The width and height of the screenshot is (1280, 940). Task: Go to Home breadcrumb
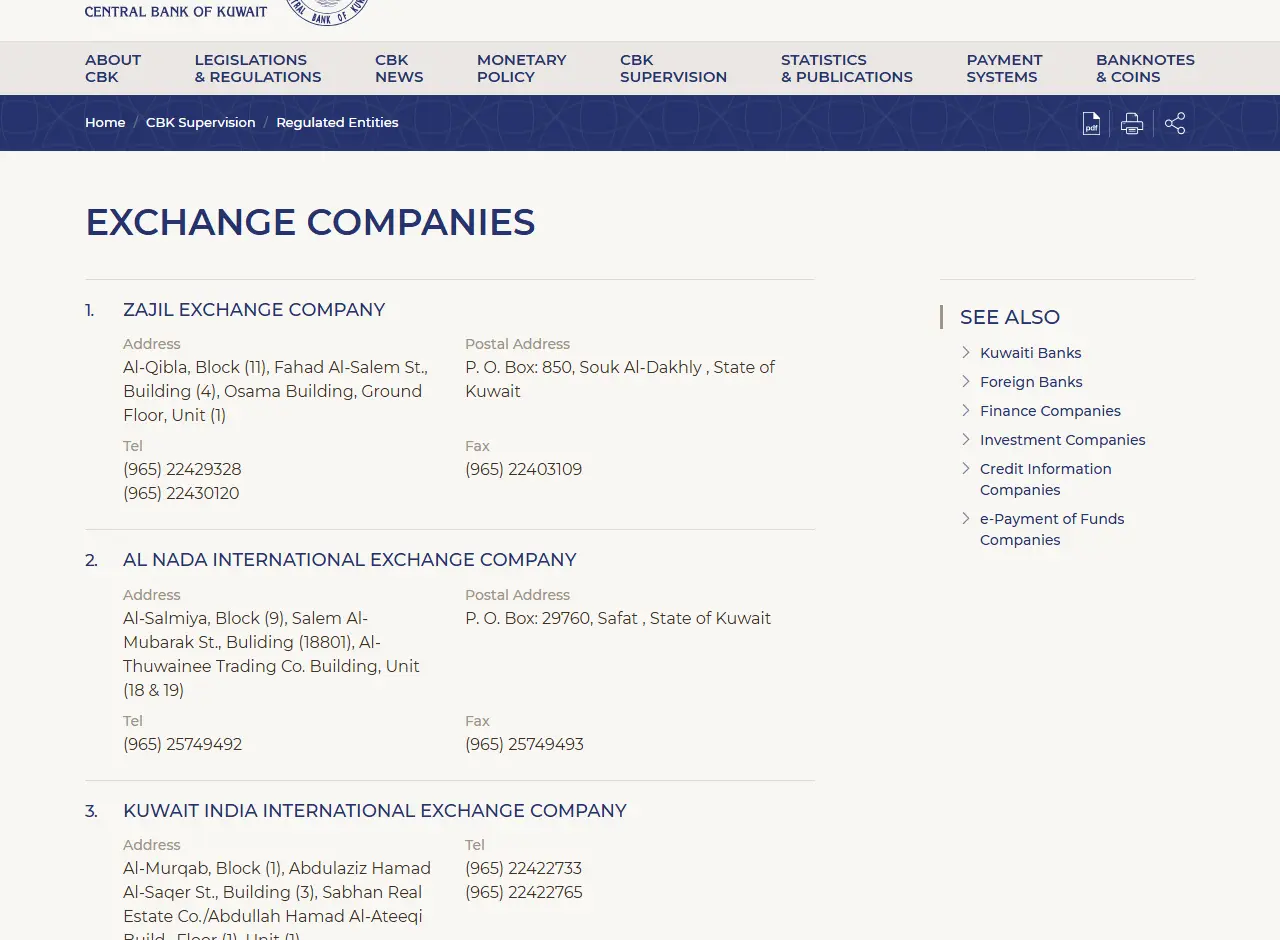click(x=105, y=122)
